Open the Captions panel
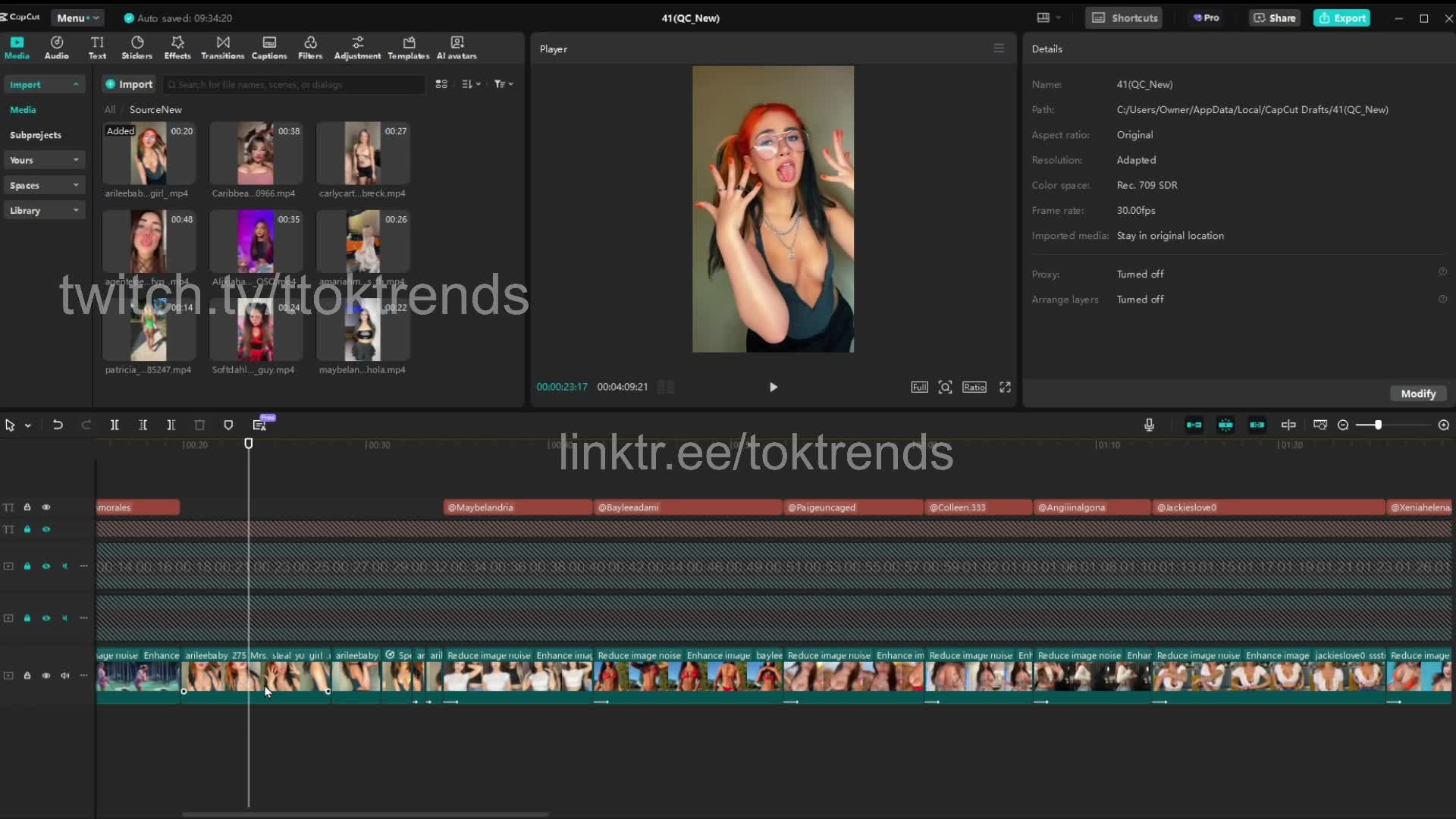Viewport: 1456px width, 819px height. coord(269,48)
